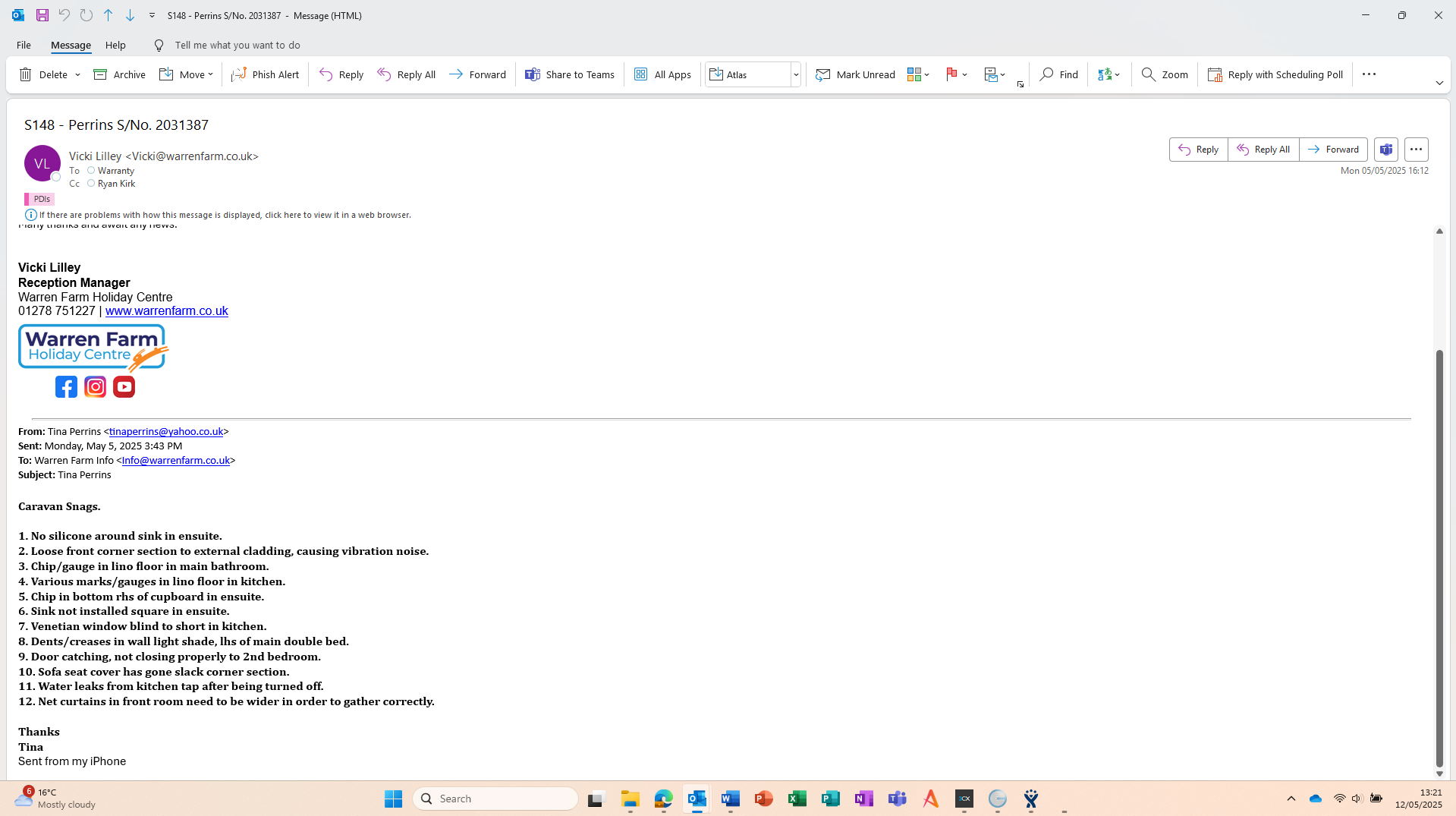Open the Help tab

115,45
